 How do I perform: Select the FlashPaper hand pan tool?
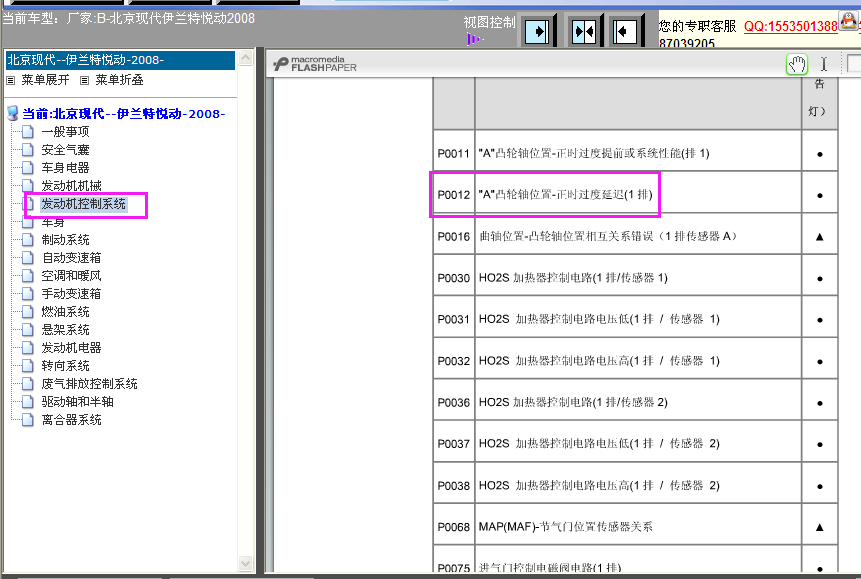click(797, 65)
